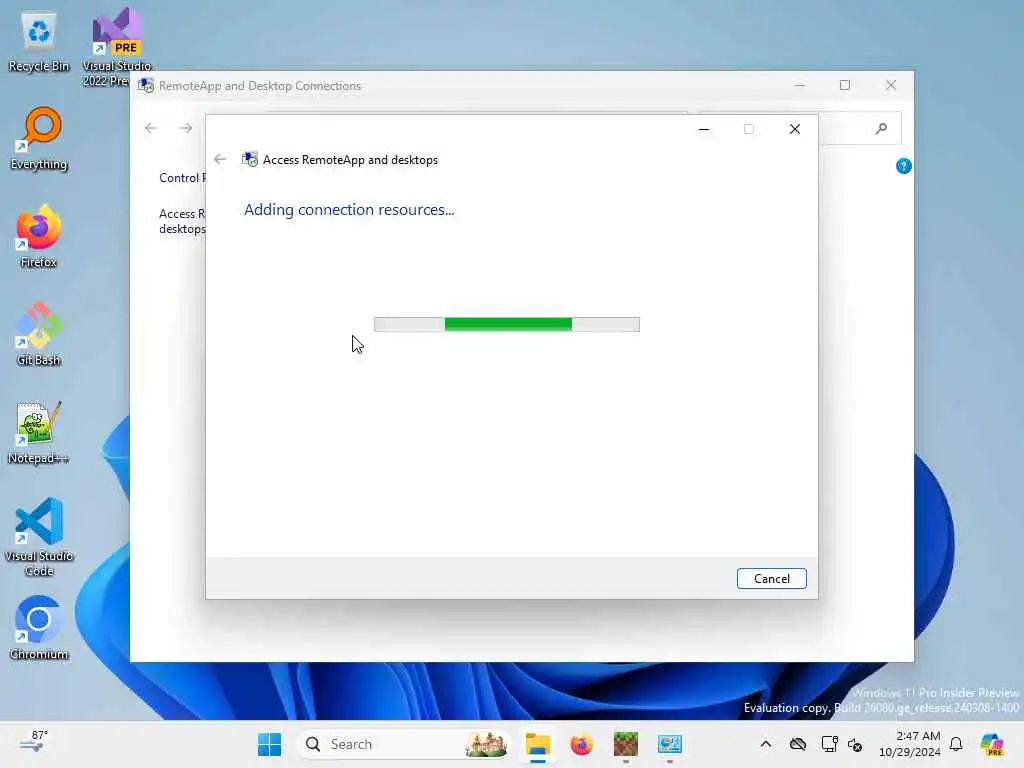Close the Access RemoteApp wizard dialog

click(794, 129)
